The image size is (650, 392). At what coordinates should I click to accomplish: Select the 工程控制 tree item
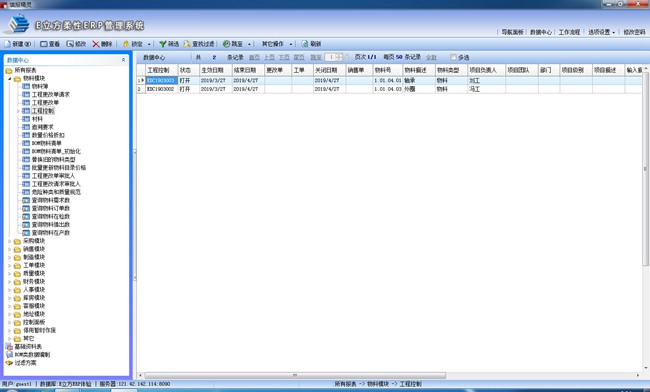pyautogui.click(x=43, y=111)
